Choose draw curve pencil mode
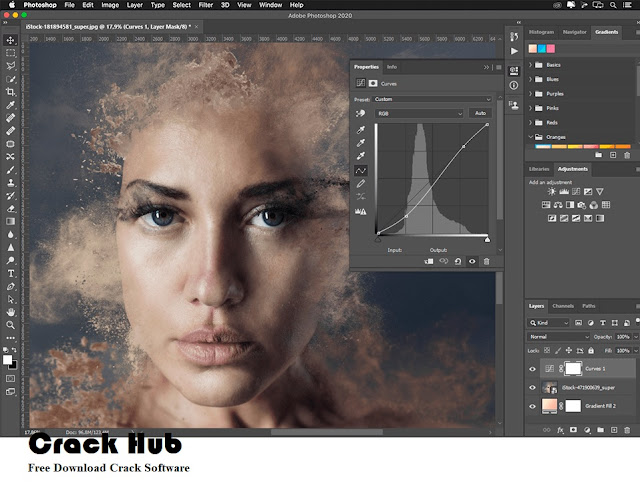Image resolution: width=640 pixels, height=485 pixels. click(361, 184)
